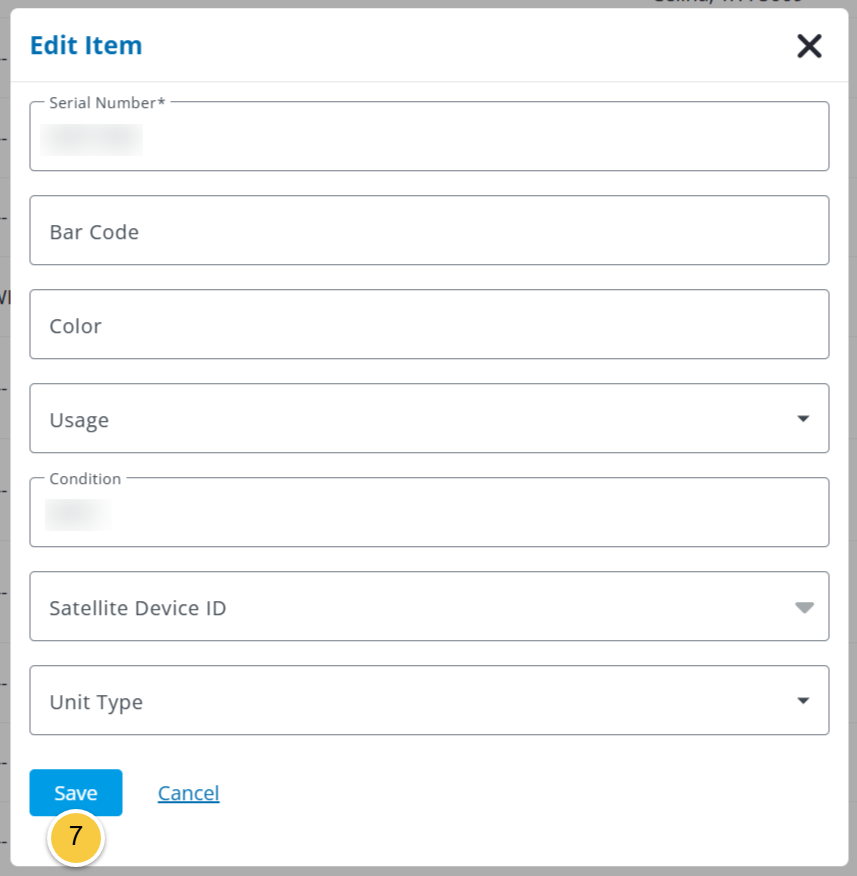Open the Unit Type dropdown field

tap(429, 700)
